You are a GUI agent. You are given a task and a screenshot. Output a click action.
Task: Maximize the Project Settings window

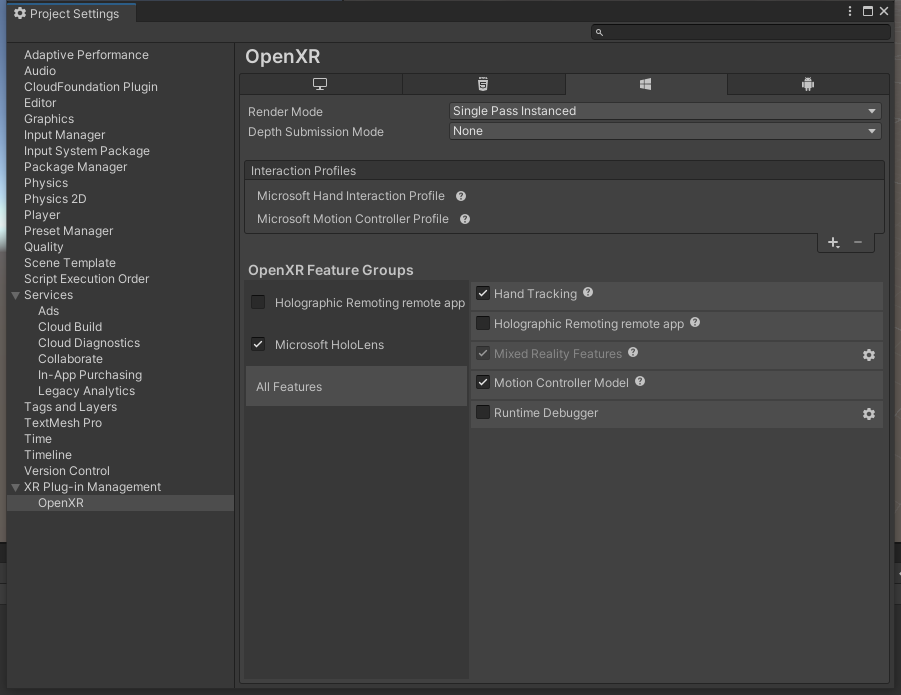(868, 11)
